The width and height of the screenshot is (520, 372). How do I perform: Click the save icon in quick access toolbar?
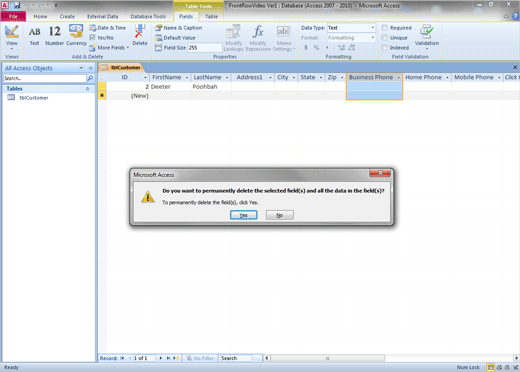pos(17,5)
